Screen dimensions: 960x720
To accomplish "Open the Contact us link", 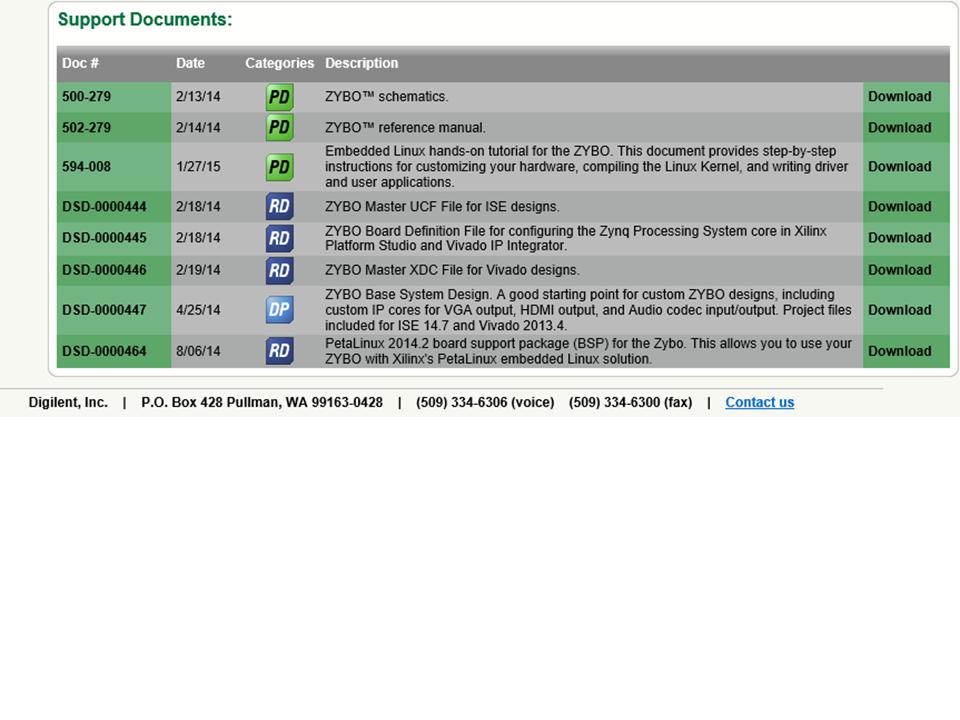I will [x=759, y=402].
